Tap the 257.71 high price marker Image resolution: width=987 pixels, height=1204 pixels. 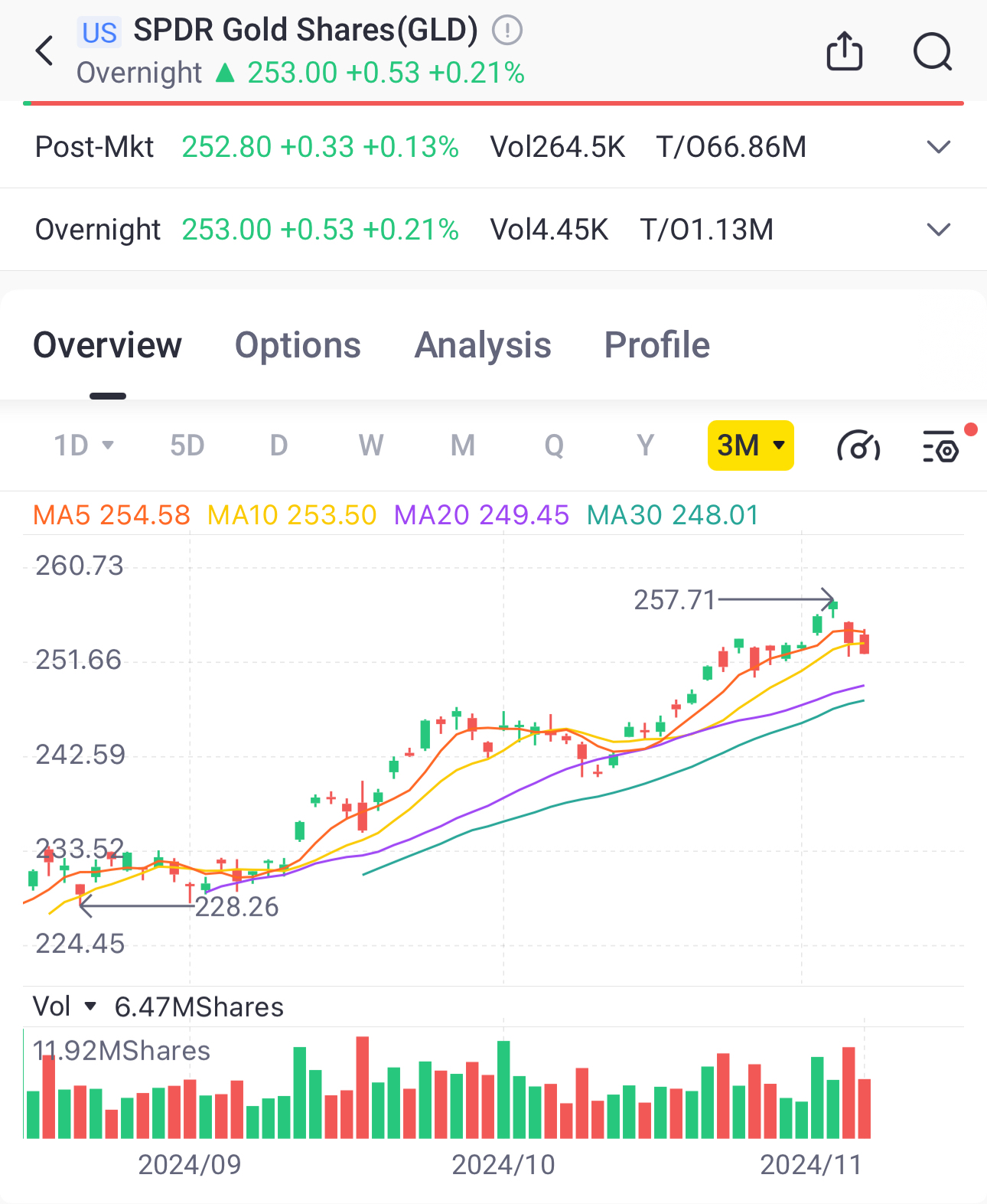click(675, 600)
